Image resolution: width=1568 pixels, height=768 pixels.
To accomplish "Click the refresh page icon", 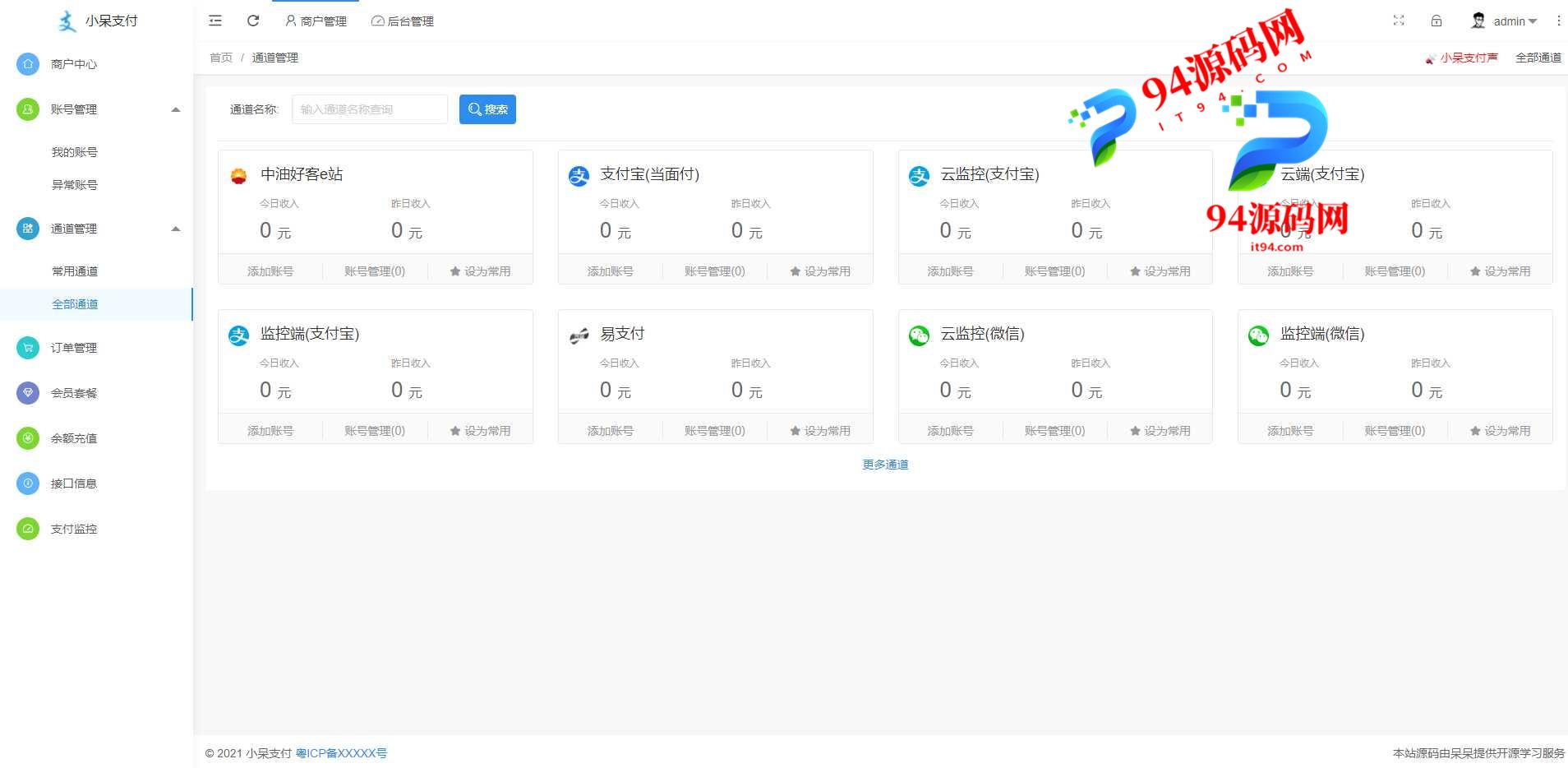I will (253, 21).
